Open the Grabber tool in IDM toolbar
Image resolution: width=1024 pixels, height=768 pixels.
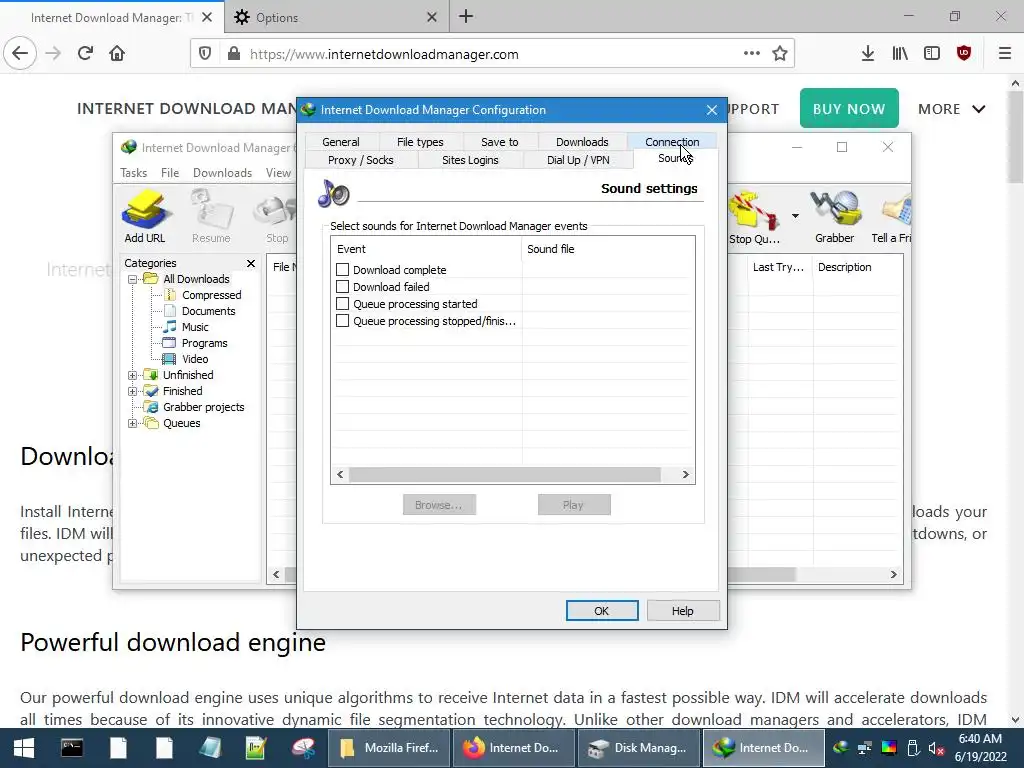[834, 217]
